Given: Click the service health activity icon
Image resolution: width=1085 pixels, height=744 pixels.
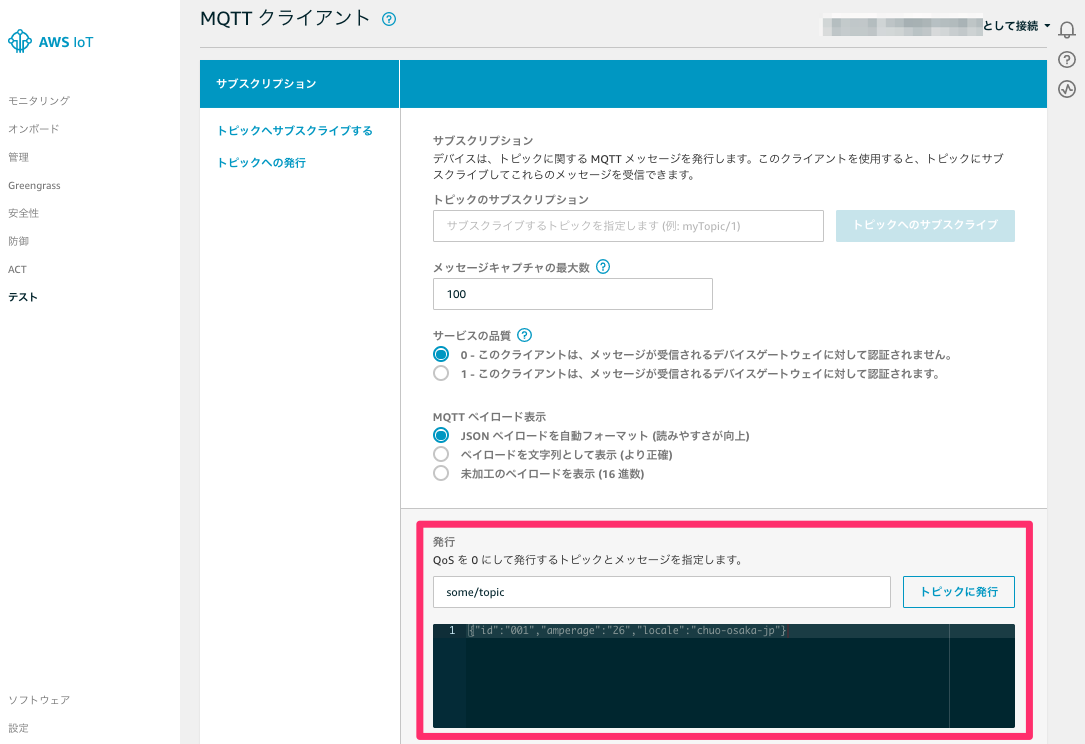Looking at the screenshot, I should [1066, 89].
